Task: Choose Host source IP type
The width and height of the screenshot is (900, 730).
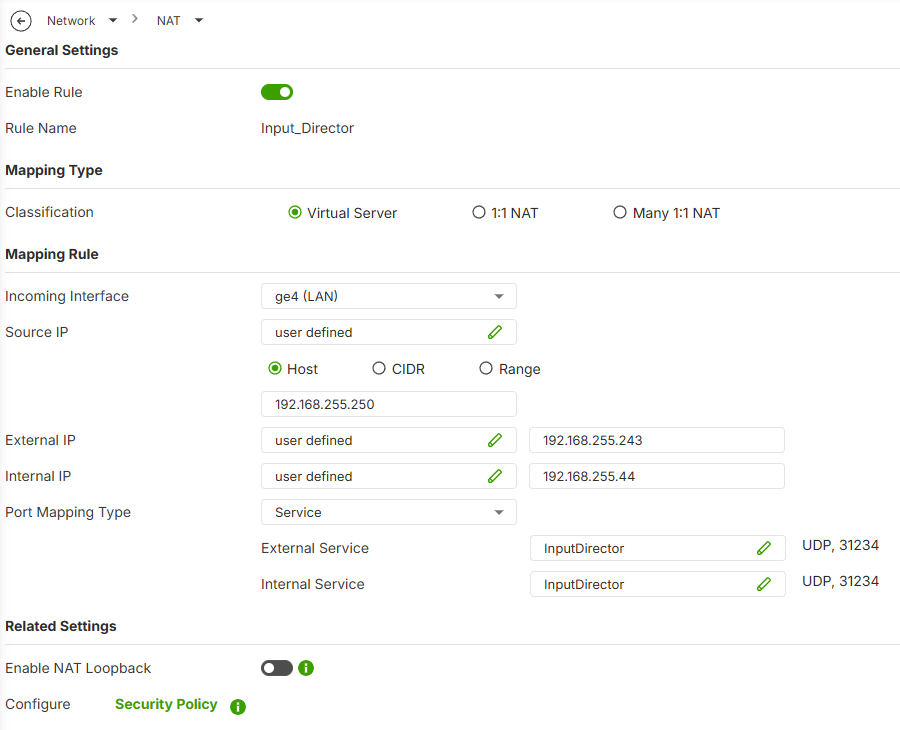Action: (x=275, y=368)
